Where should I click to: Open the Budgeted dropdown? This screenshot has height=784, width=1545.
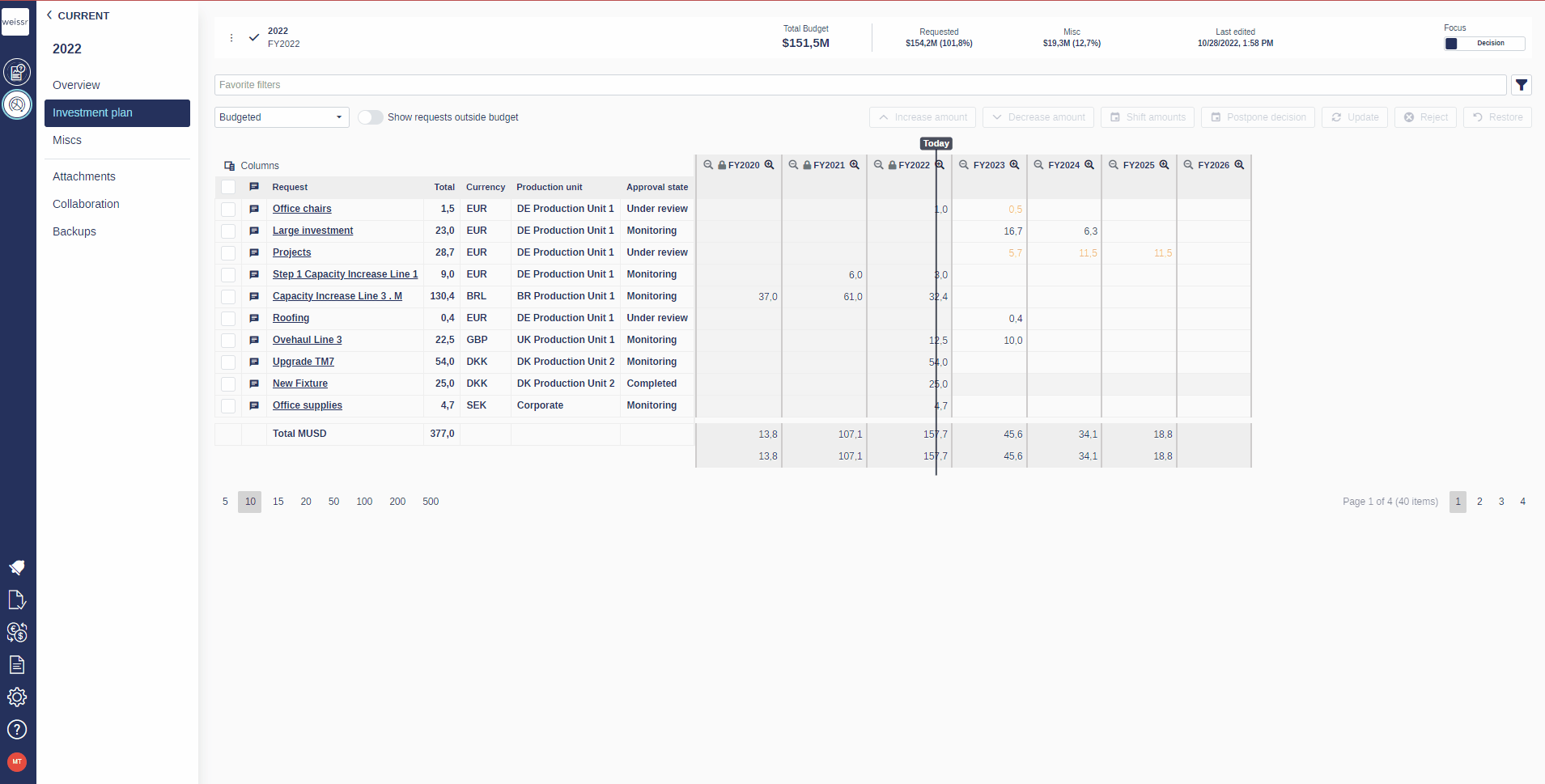point(281,117)
